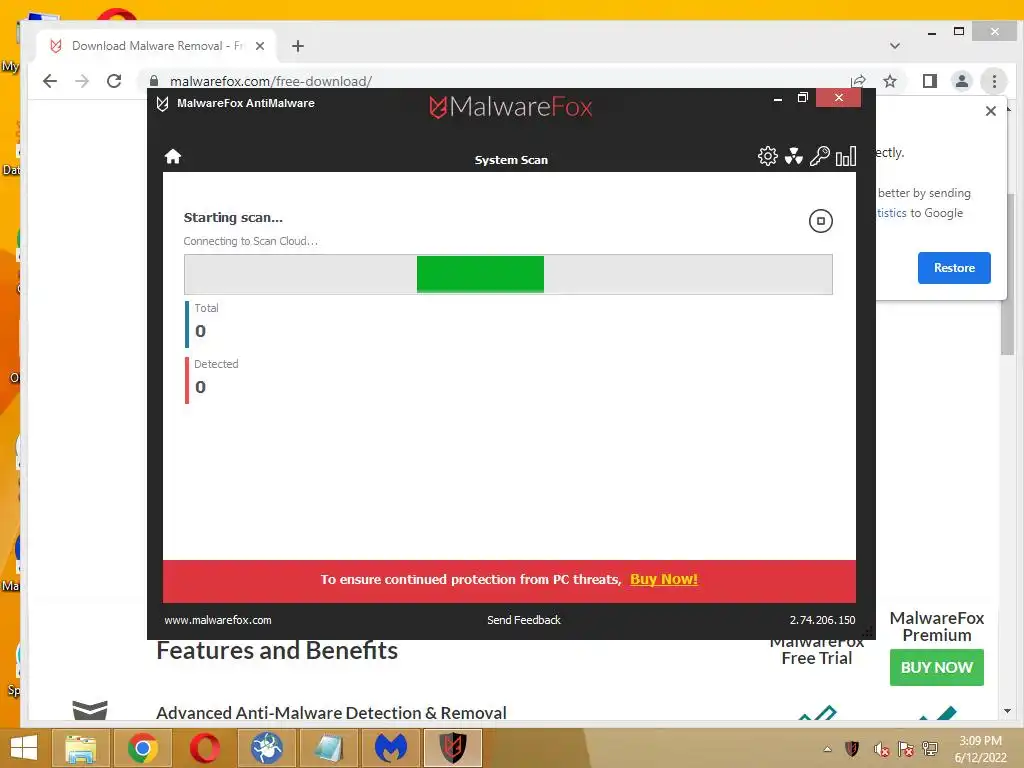The width and height of the screenshot is (1024, 768).
Task: Go to MalwareFox home screen icon
Action: pyautogui.click(x=172, y=157)
